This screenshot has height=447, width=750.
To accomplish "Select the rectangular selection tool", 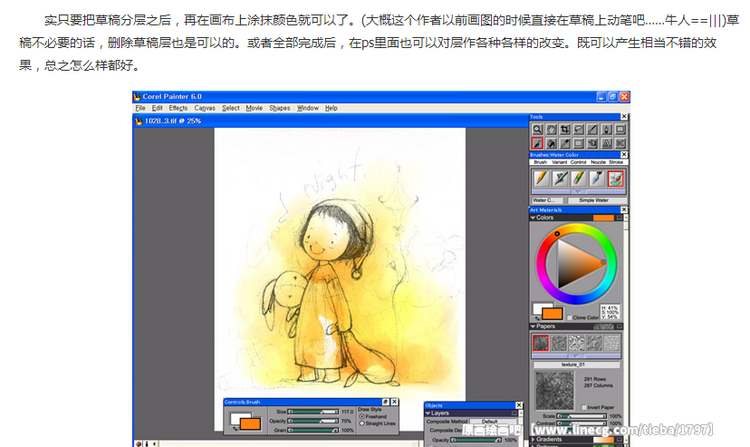I will pyautogui.click(x=620, y=130).
